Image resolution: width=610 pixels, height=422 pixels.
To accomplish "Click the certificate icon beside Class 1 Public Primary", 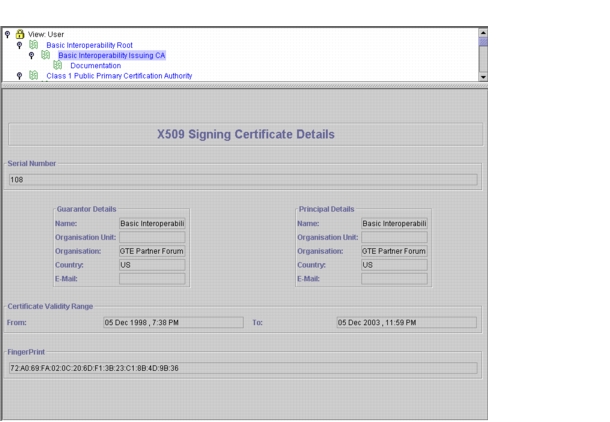I will click(33, 75).
